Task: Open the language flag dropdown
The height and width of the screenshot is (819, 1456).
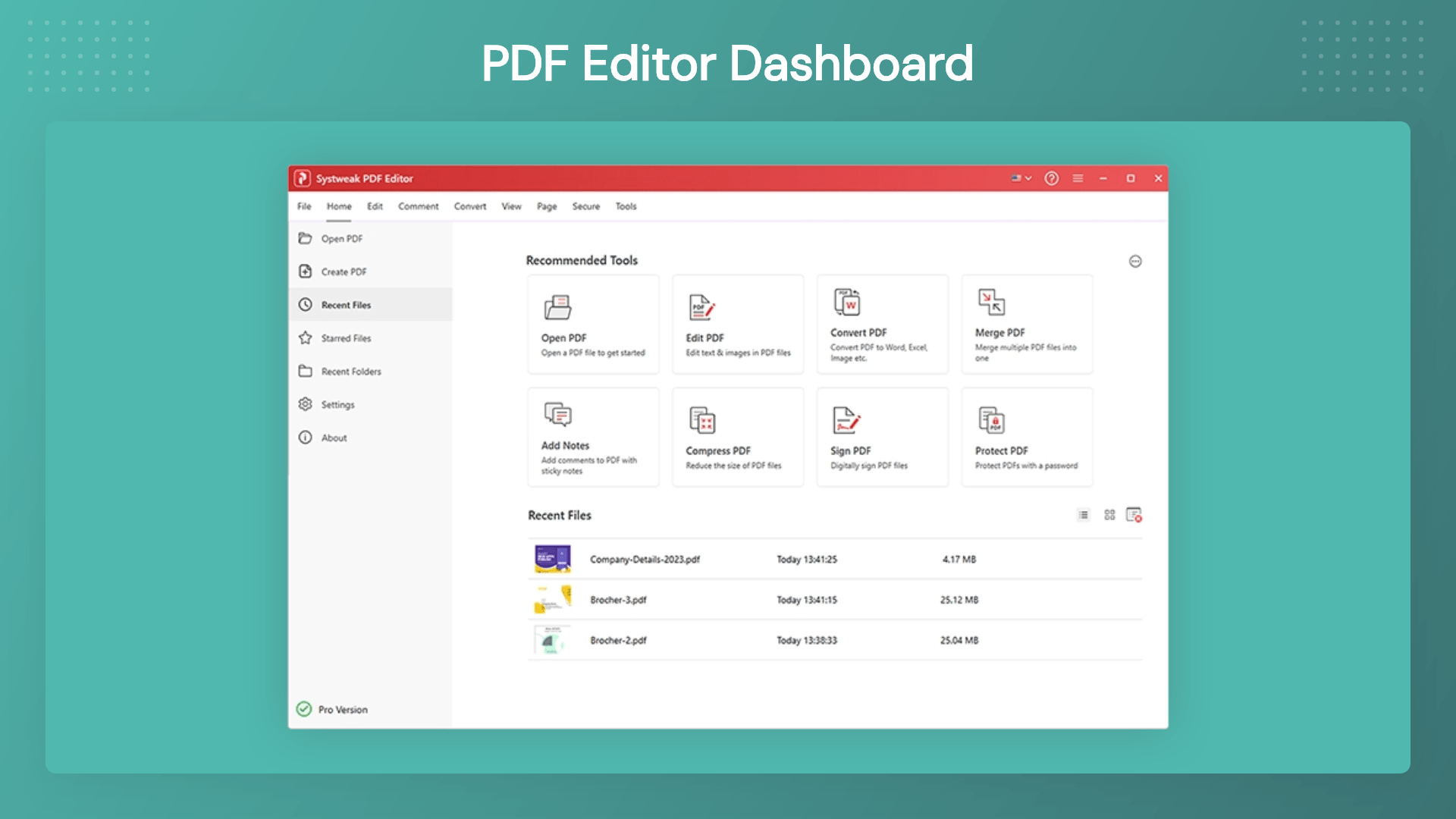Action: tap(1021, 178)
